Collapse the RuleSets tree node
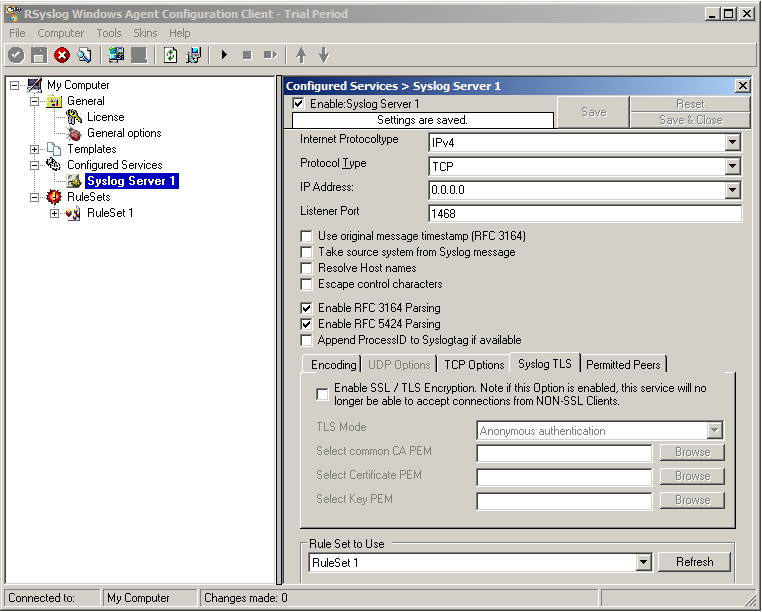 tap(35, 197)
